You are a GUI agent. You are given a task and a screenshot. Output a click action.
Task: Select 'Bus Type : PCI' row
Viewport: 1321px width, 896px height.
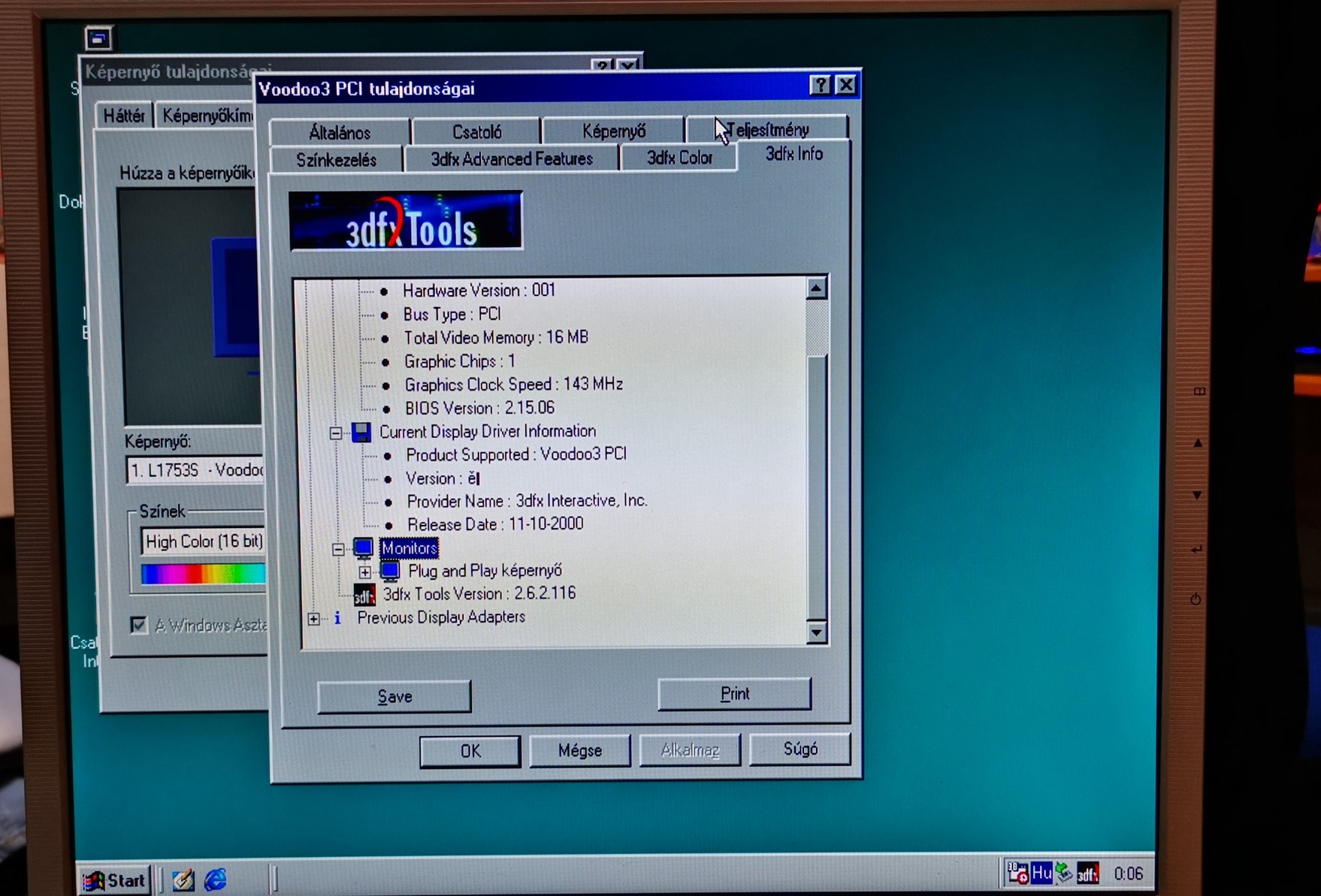(452, 314)
